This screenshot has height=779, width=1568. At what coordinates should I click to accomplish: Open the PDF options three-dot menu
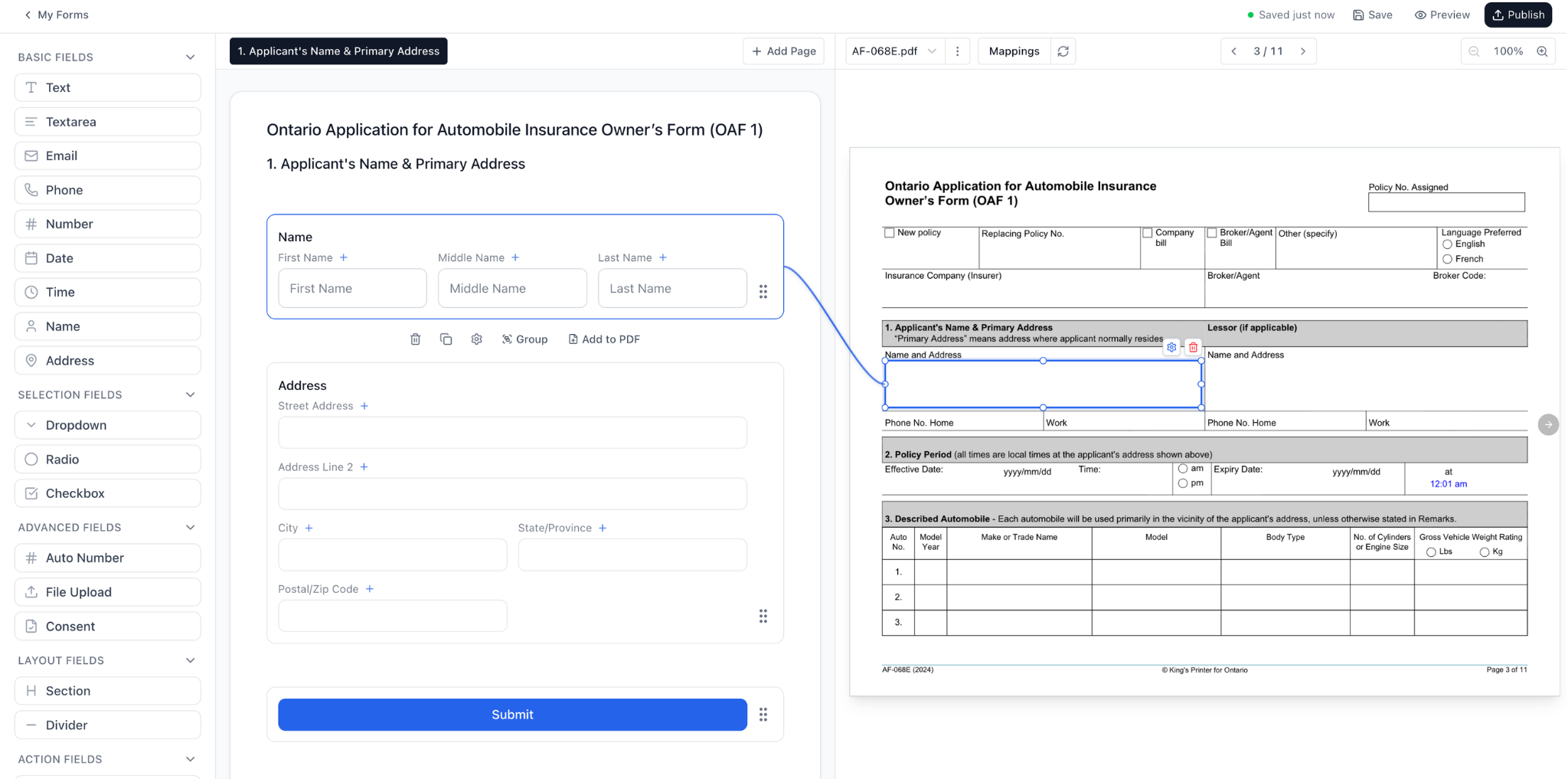pyautogui.click(x=957, y=51)
